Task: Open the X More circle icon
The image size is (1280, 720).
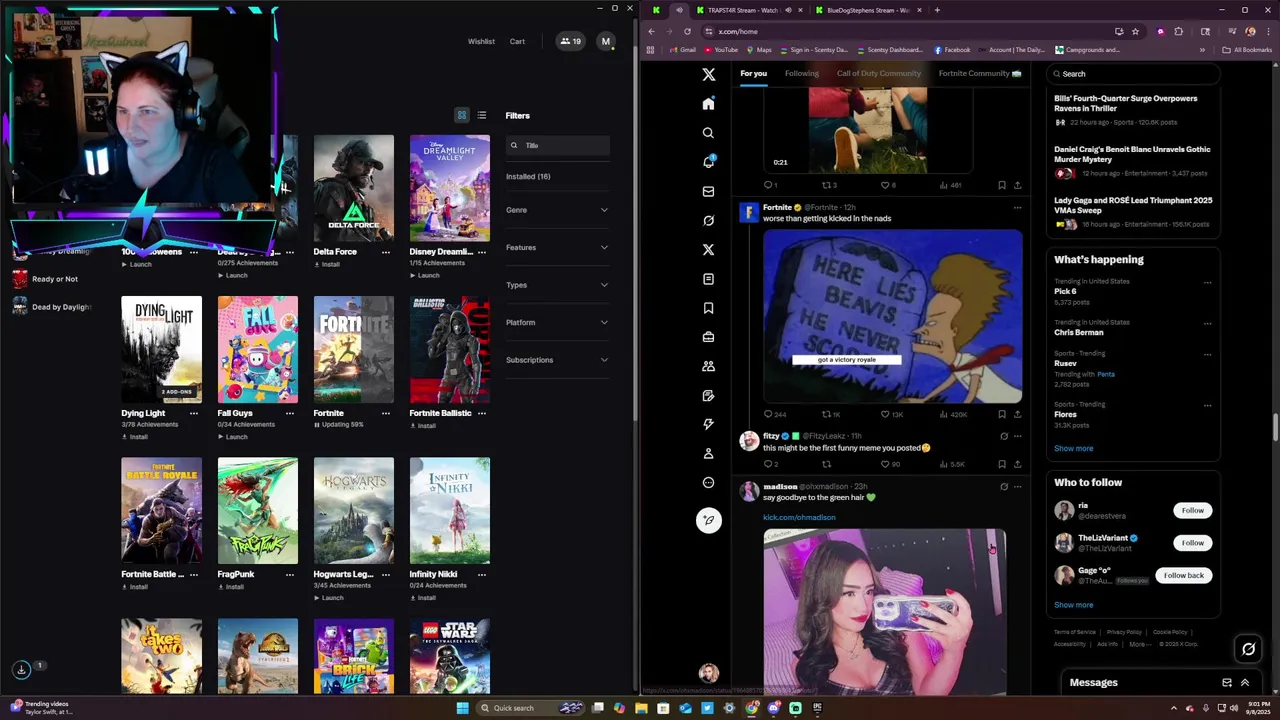Action: (x=708, y=482)
